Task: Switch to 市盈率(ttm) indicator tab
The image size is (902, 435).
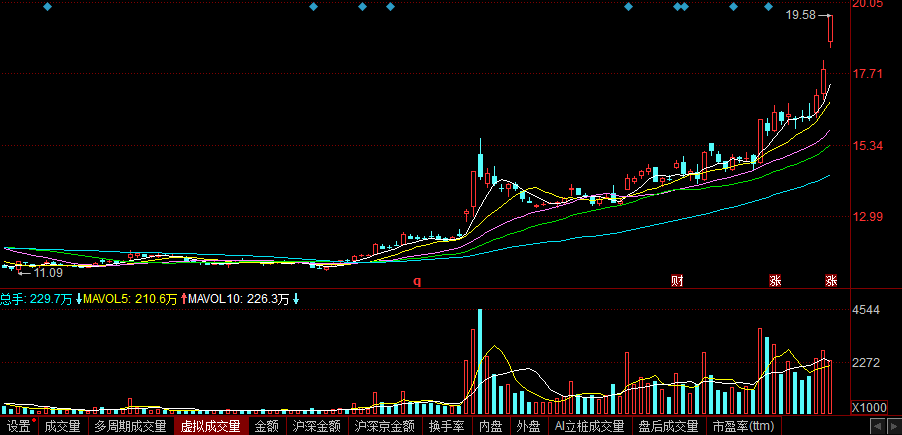Action: point(743,427)
